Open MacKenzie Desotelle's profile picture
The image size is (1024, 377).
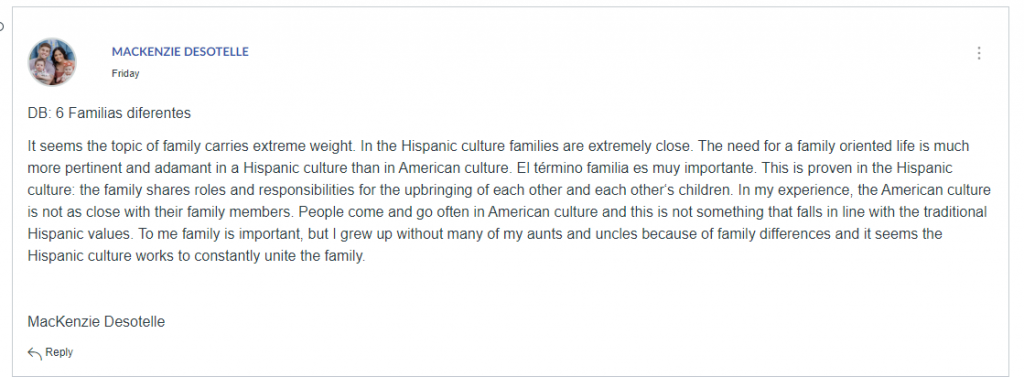tap(52, 61)
